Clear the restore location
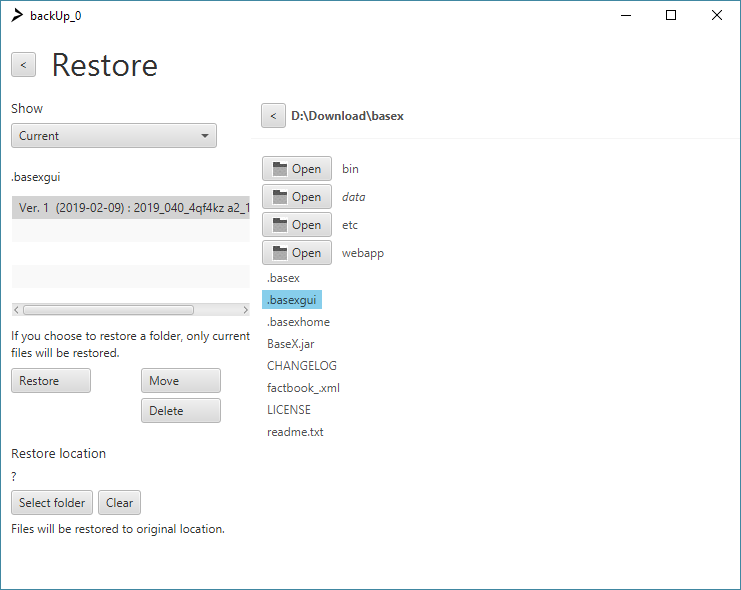The height and width of the screenshot is (590, 741). click(119, 503)
